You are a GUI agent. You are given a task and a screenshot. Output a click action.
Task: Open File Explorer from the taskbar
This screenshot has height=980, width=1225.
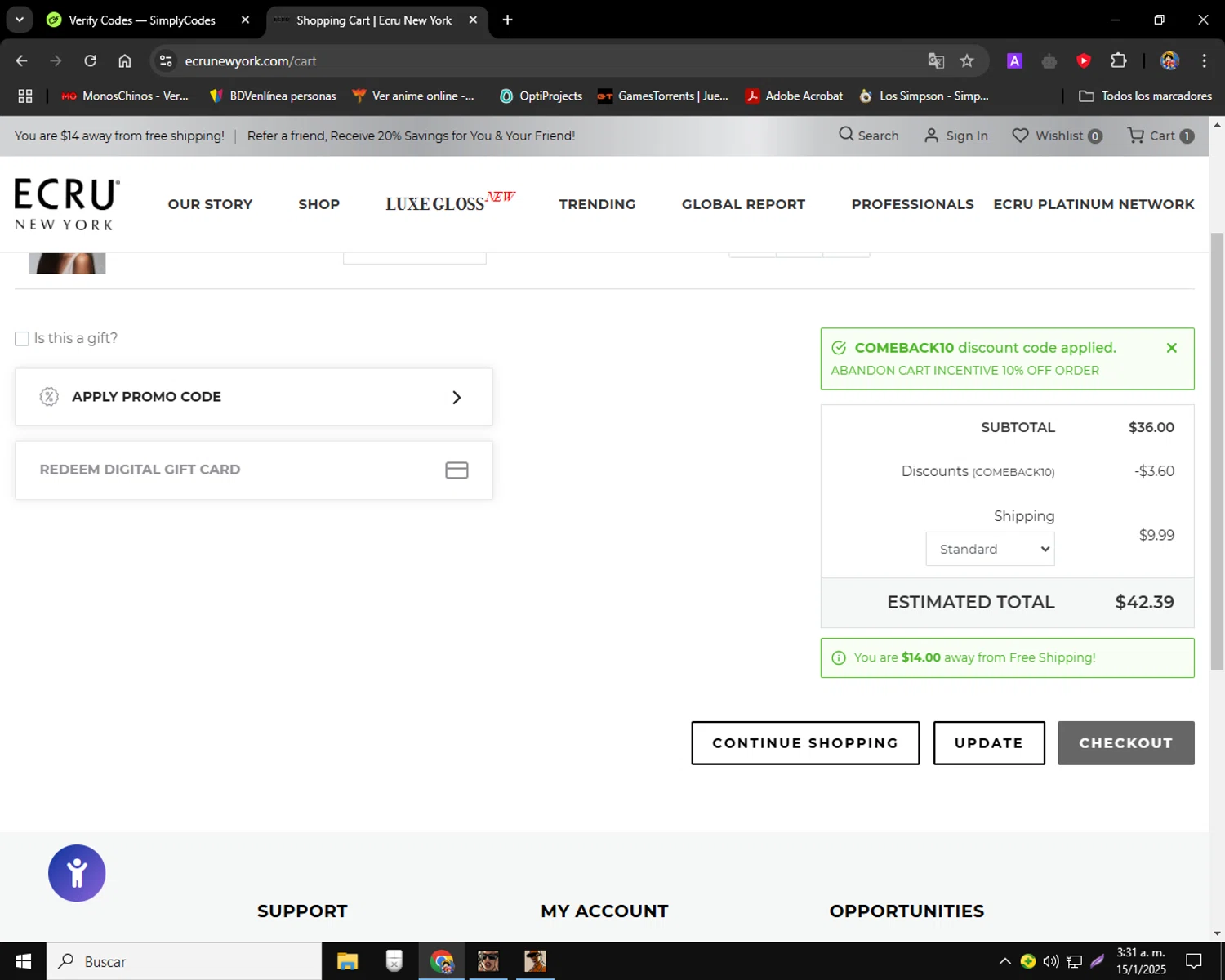(x=347, y=961)
